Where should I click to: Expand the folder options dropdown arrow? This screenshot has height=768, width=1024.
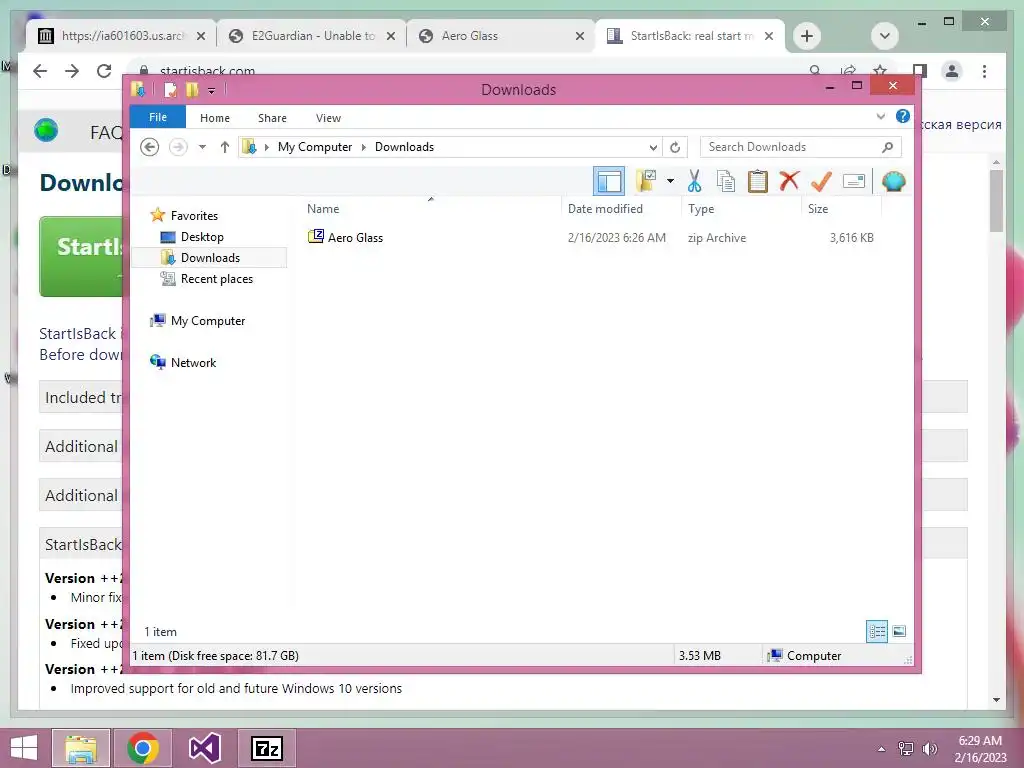tap(670, 181)
